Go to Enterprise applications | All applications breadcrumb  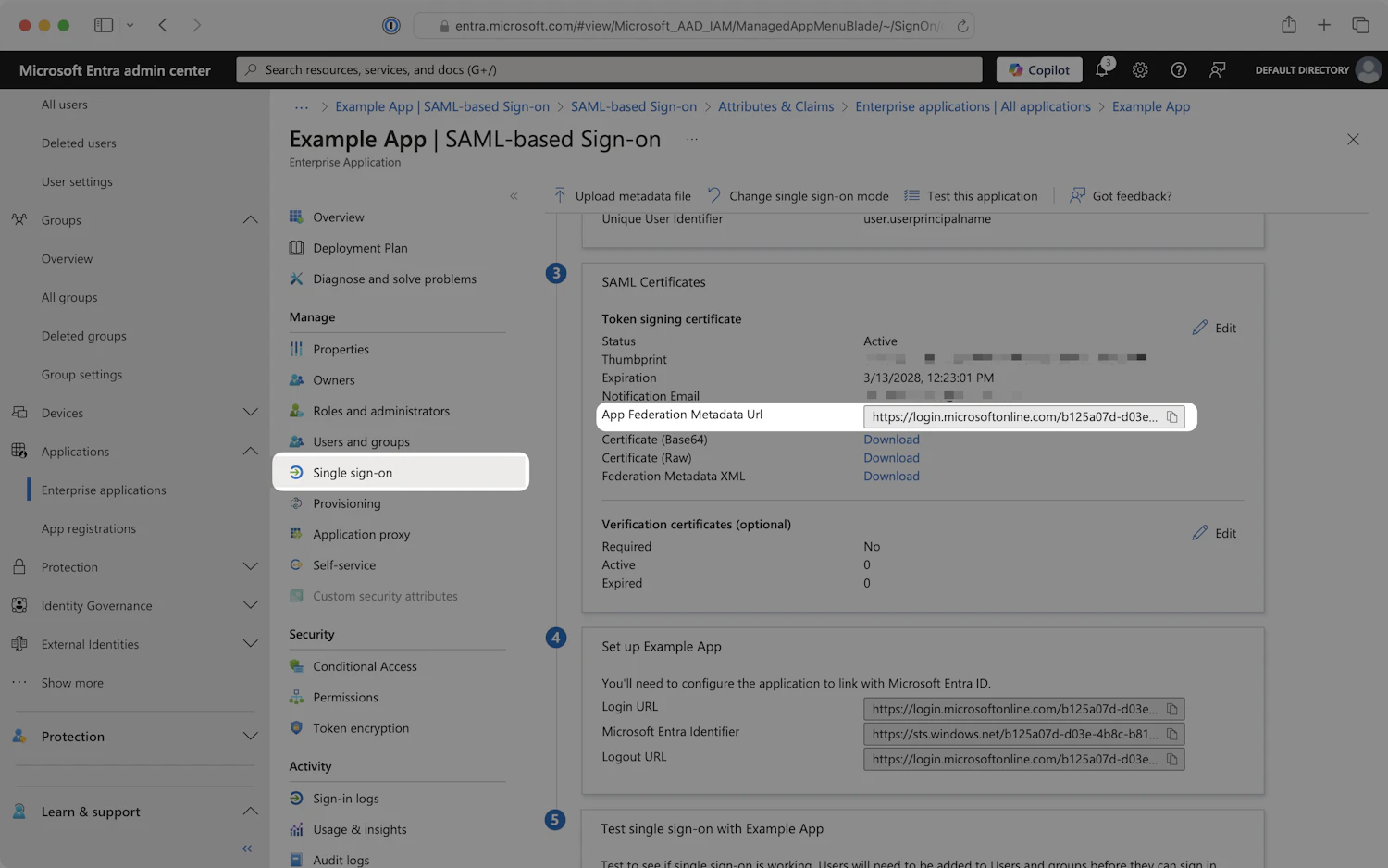pyautogui.click(x=973, y=107)
